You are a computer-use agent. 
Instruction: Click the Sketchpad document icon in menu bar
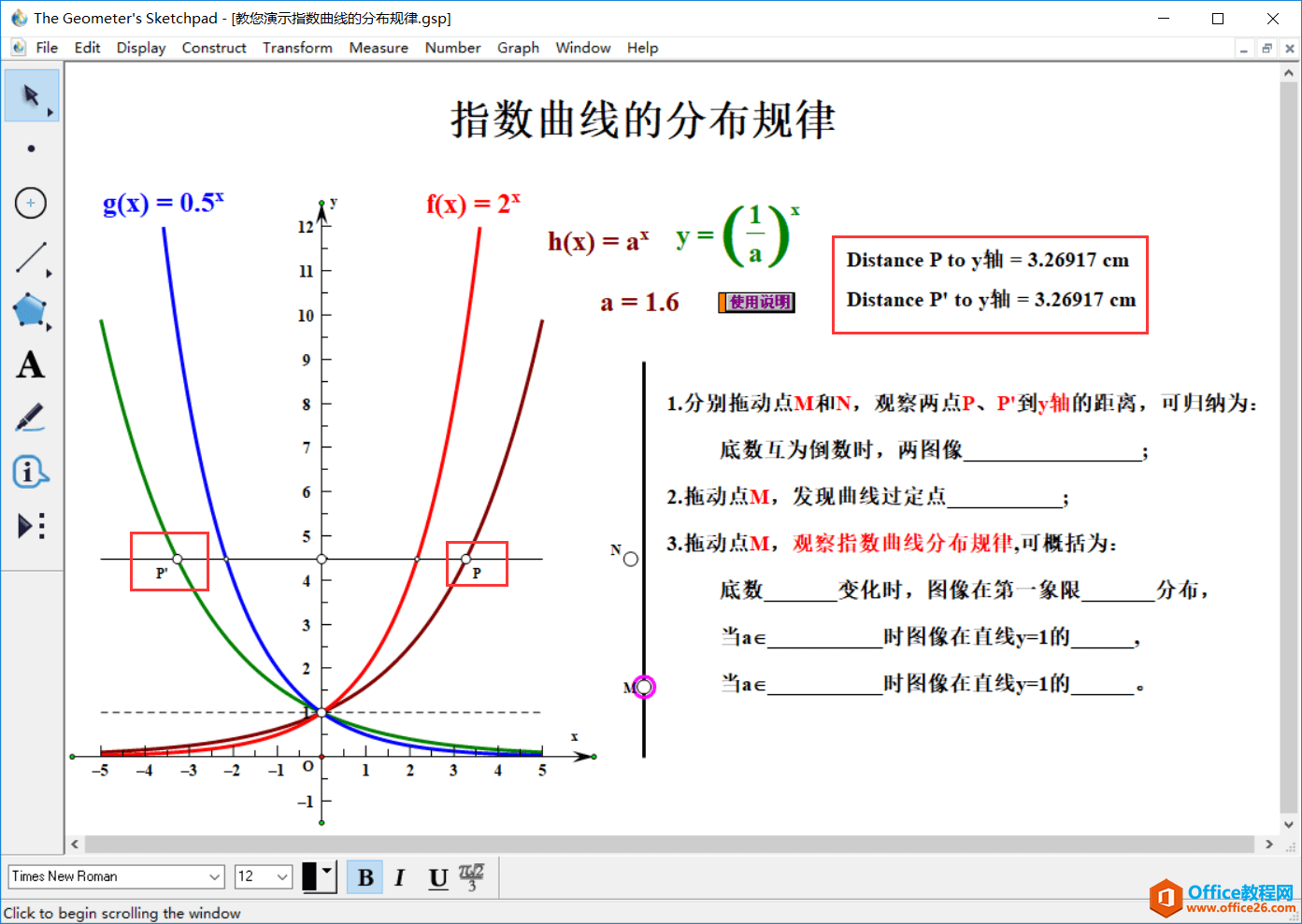(x=19, y=48)
